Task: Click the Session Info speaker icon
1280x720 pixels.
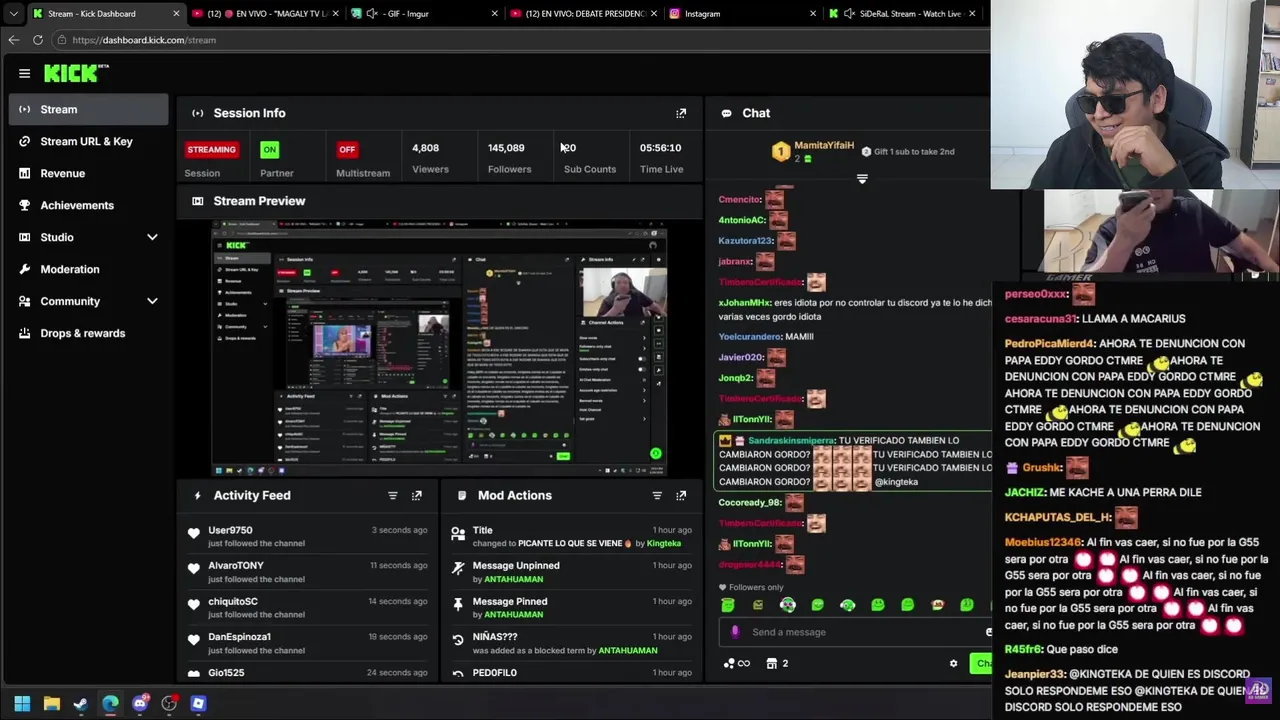Action: tap(197, 113)
